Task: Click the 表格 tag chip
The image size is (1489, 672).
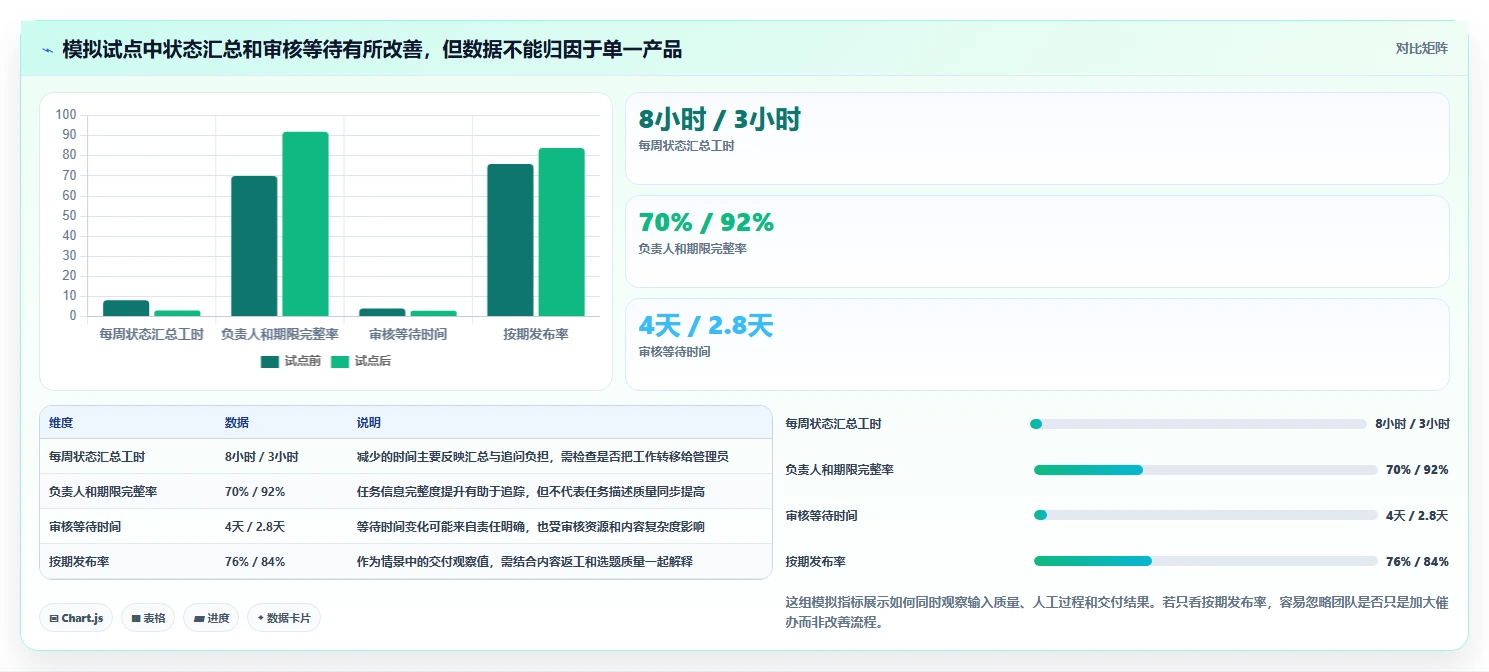Action: click(x=148, y=618)
